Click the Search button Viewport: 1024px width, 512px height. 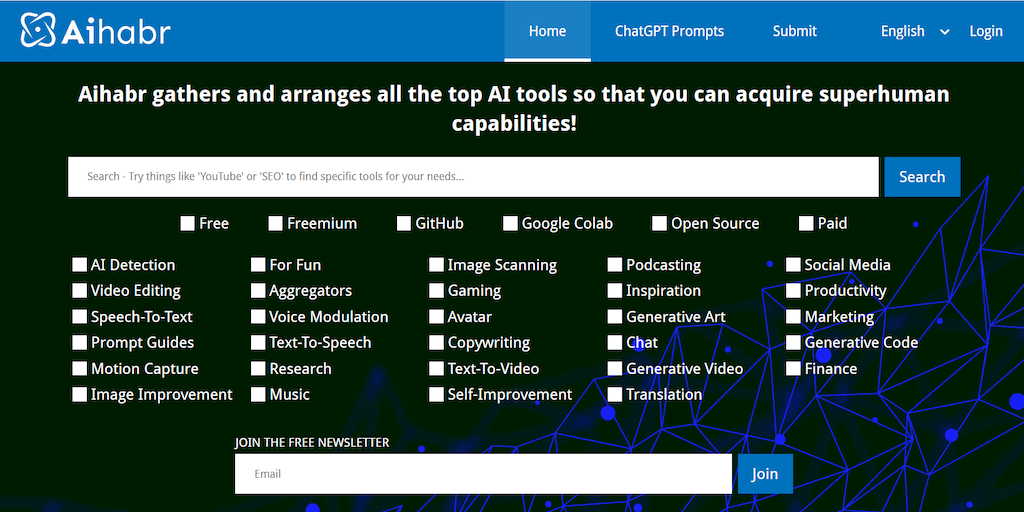coord(921,177)
